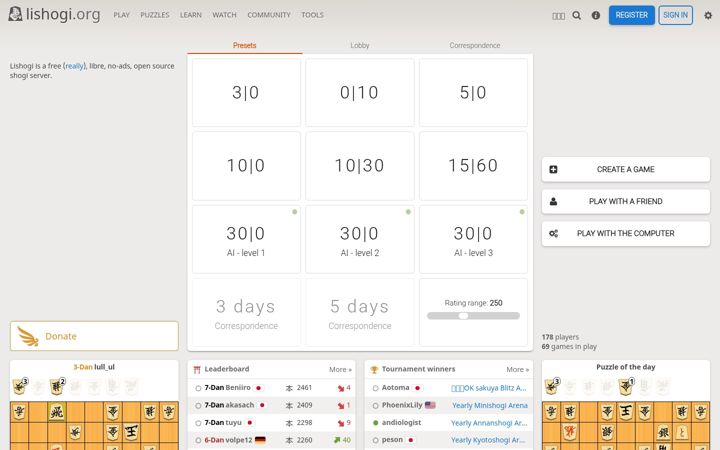Click the green online dot beside andiologist
The width and height of the screenshot is (720, 450).
376,423
